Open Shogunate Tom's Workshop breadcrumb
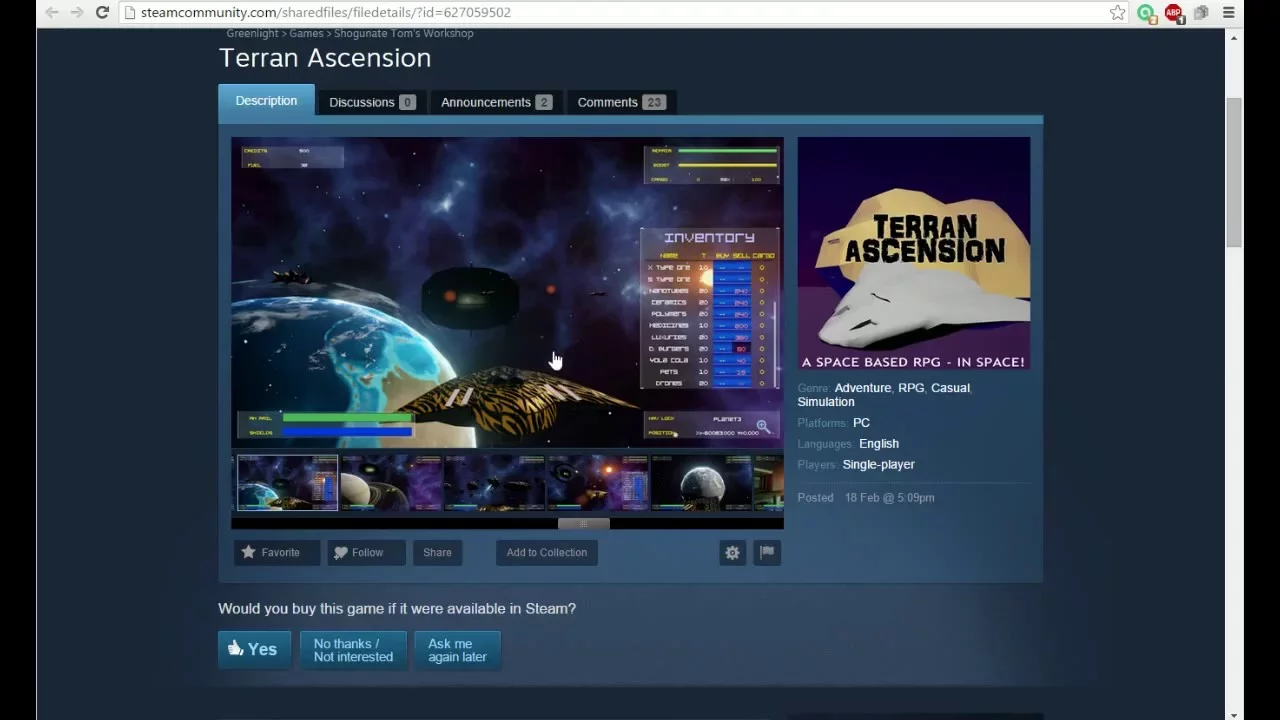Viewport: 1280px width, 720px height. tap(404, 33)
